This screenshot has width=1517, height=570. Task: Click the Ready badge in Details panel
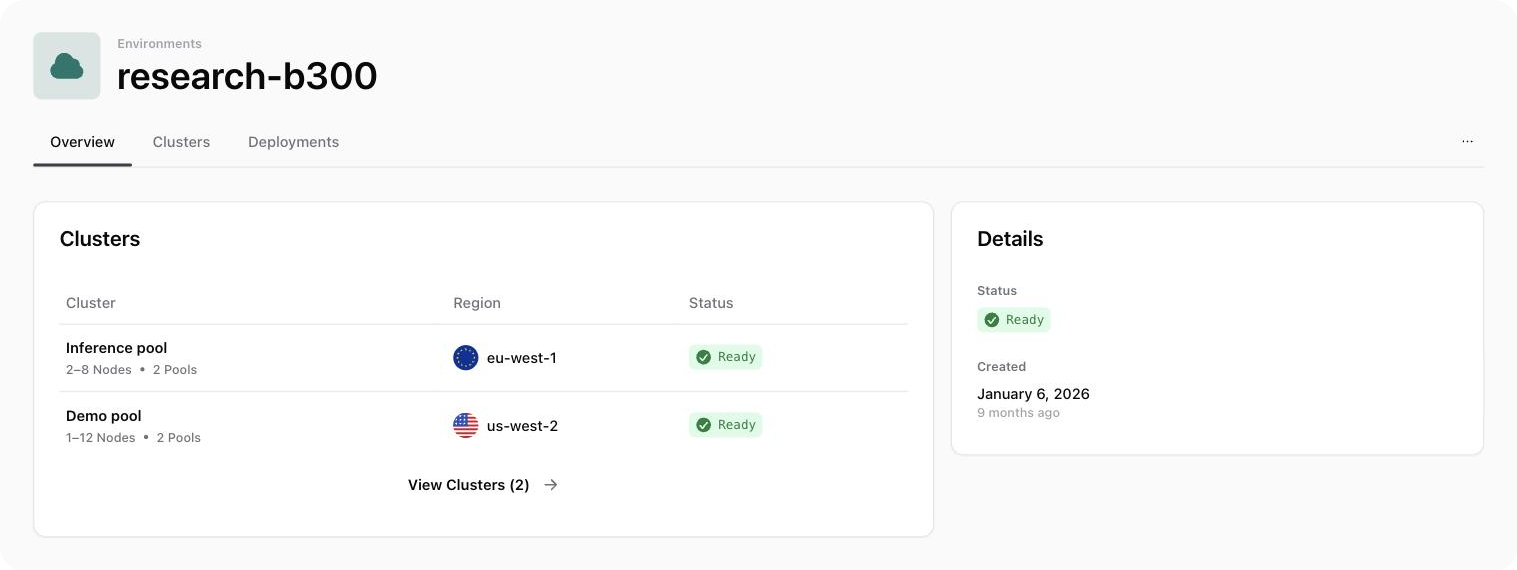1014,320
